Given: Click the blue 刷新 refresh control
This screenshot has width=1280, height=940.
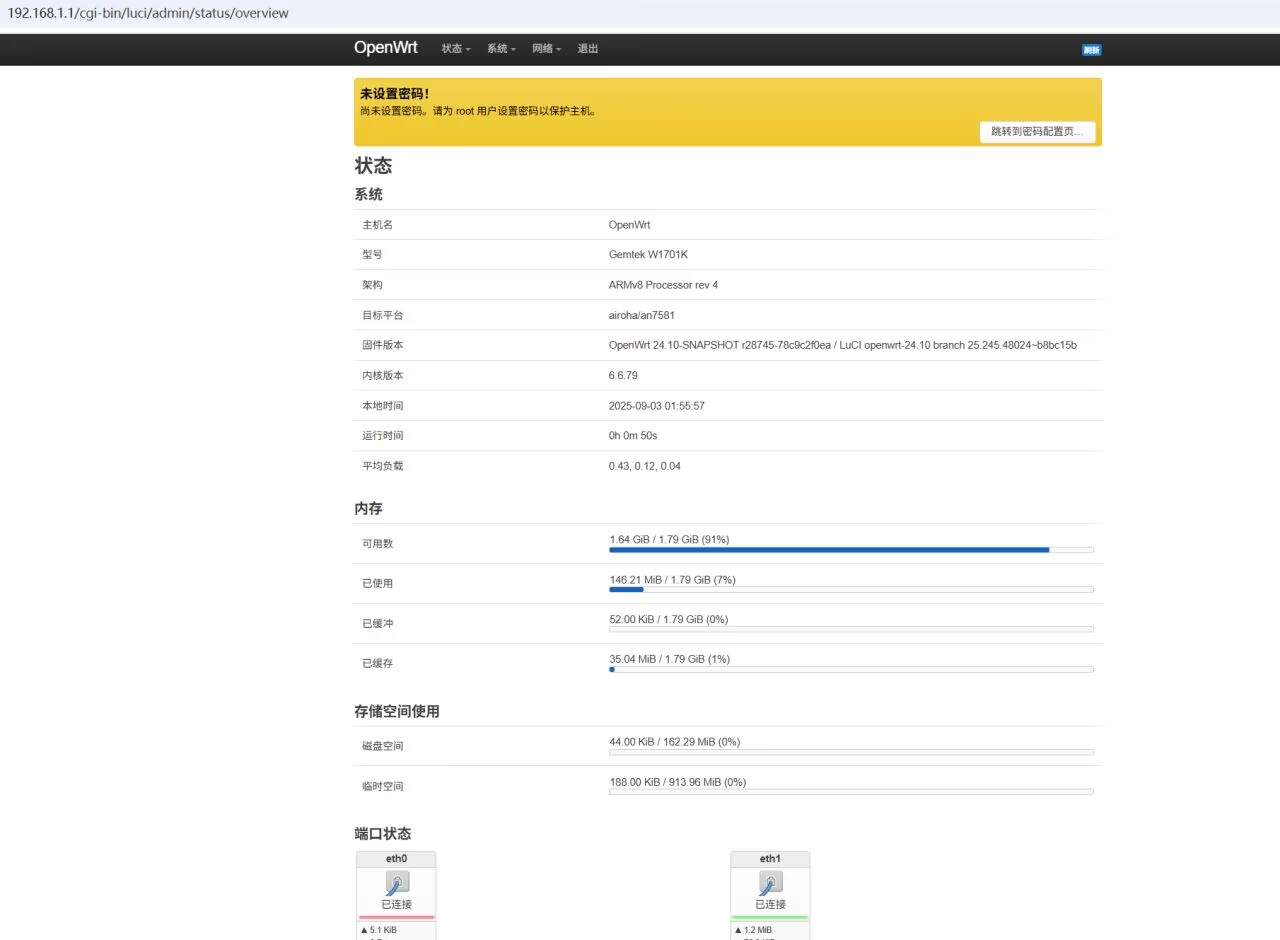Looking at the screenshot, I should click(1090, 49).
